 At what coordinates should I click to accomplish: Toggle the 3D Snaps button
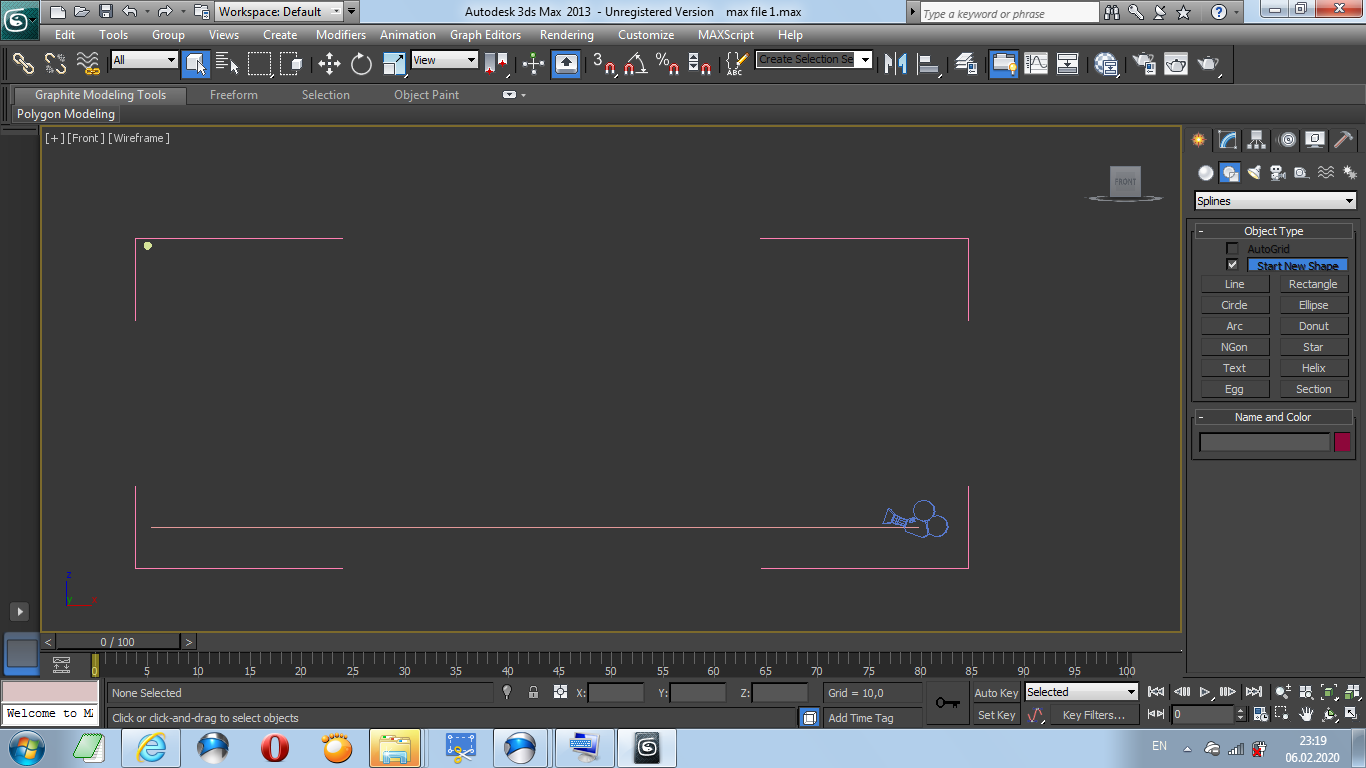pyautogui.click(x=603, y=64)
